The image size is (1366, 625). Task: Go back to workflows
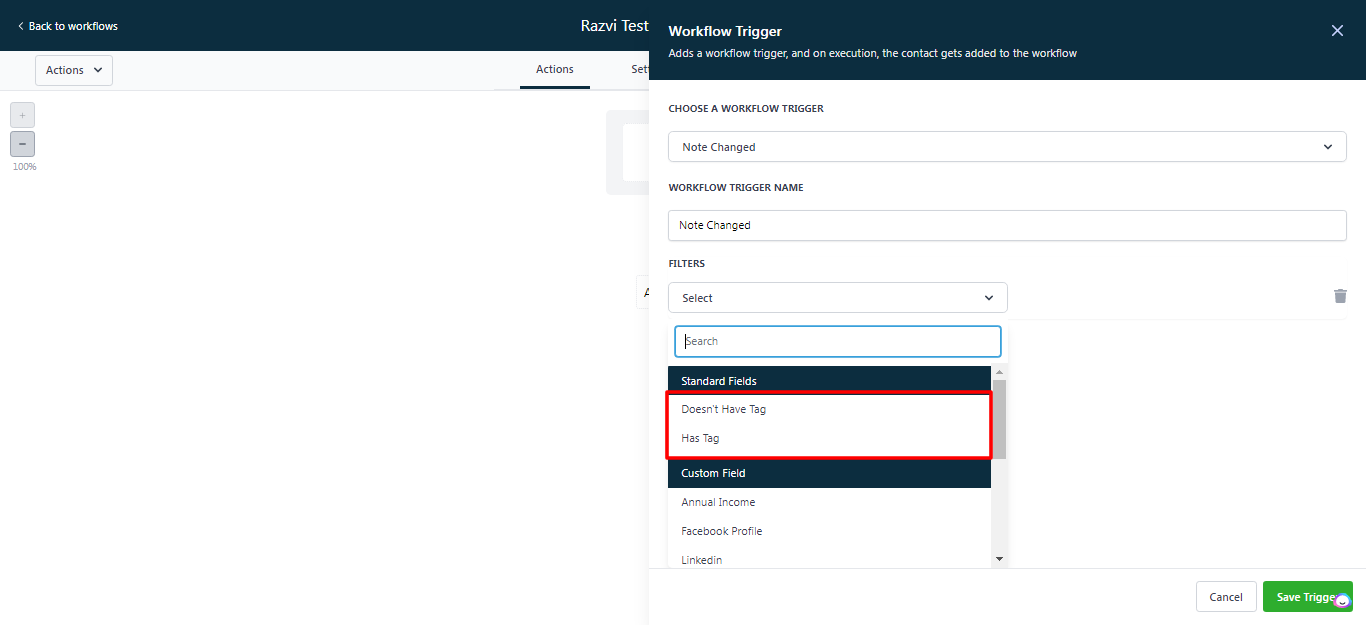(x=67, y=26)
